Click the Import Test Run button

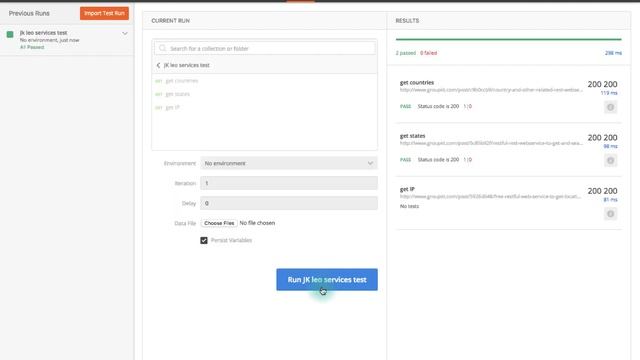point(104,13)
